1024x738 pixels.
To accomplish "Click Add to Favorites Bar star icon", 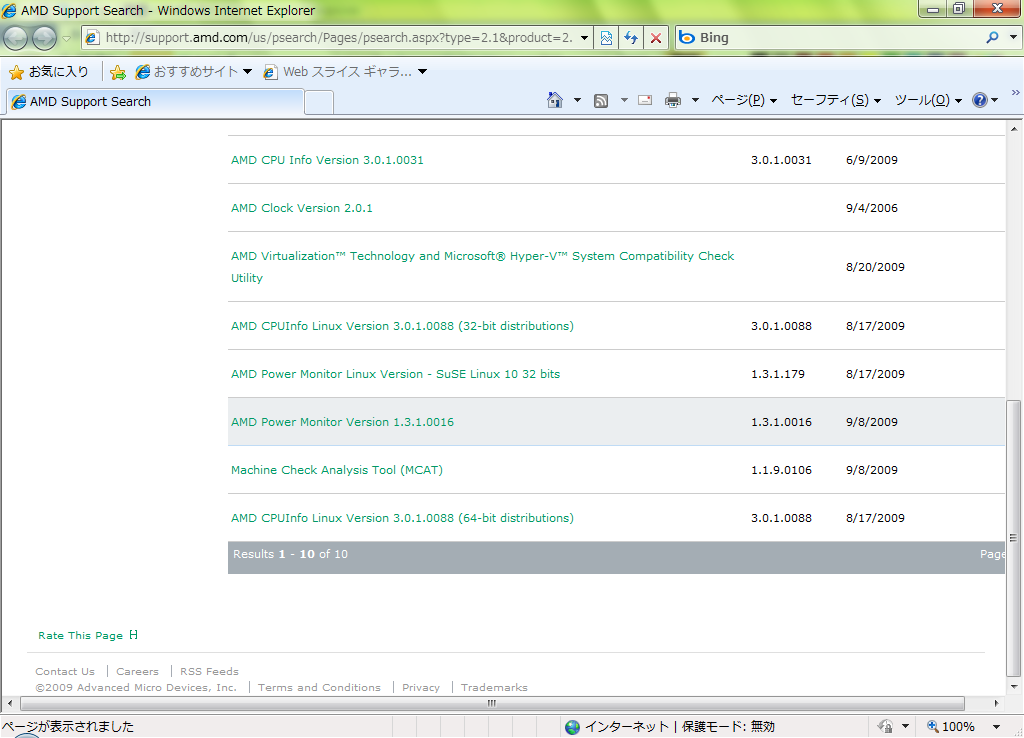I will click(x=118, y=72).
